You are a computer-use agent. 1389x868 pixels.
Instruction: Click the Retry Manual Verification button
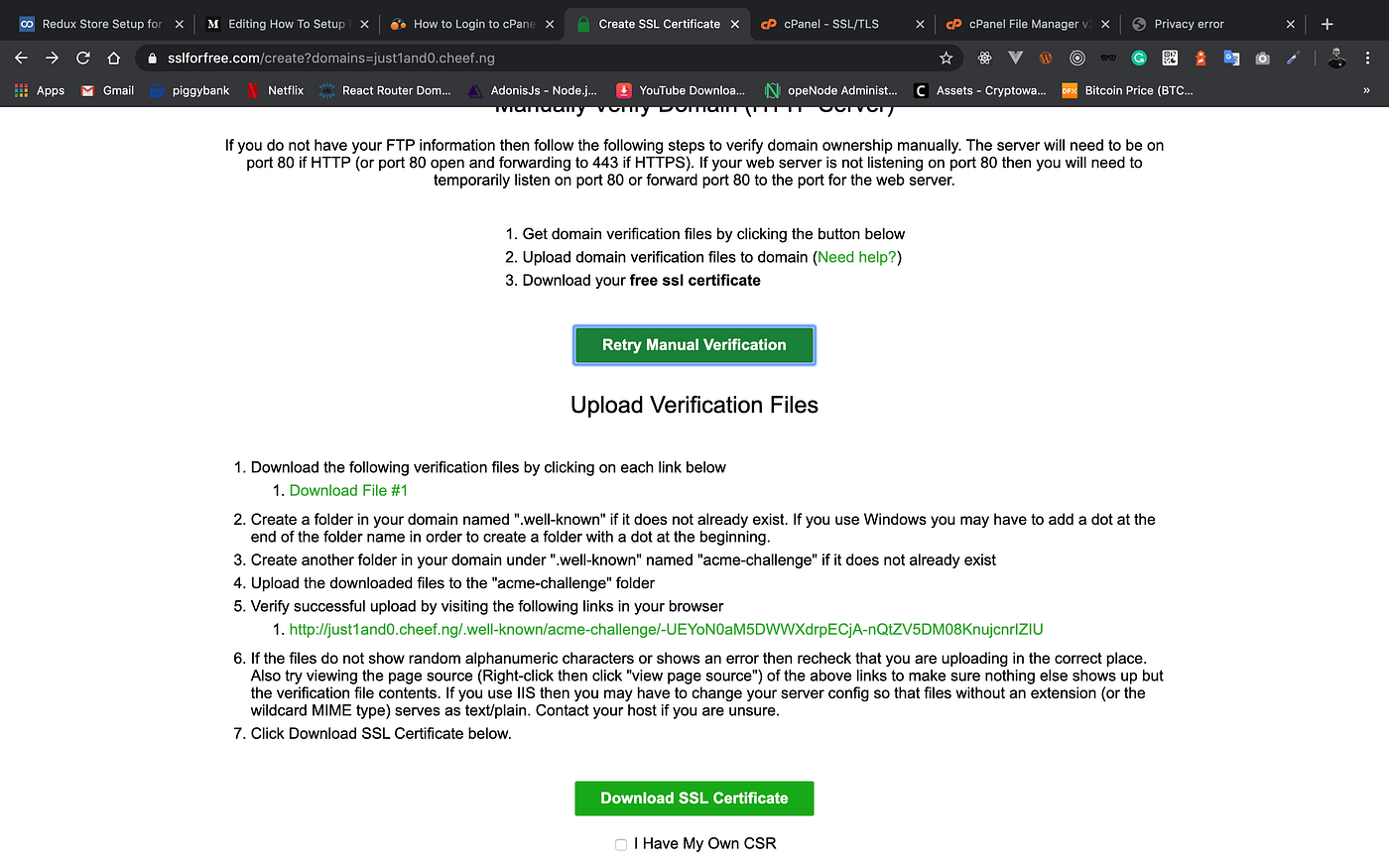pos(694,345)
